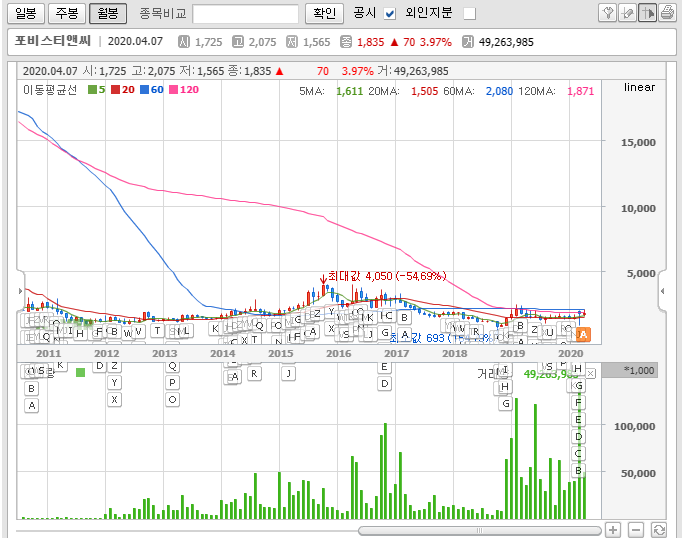The width and height of the screenshot is (689, 538).
Task: Open disclosure marker F in 2020 volume stack
Action: [578, 403]
